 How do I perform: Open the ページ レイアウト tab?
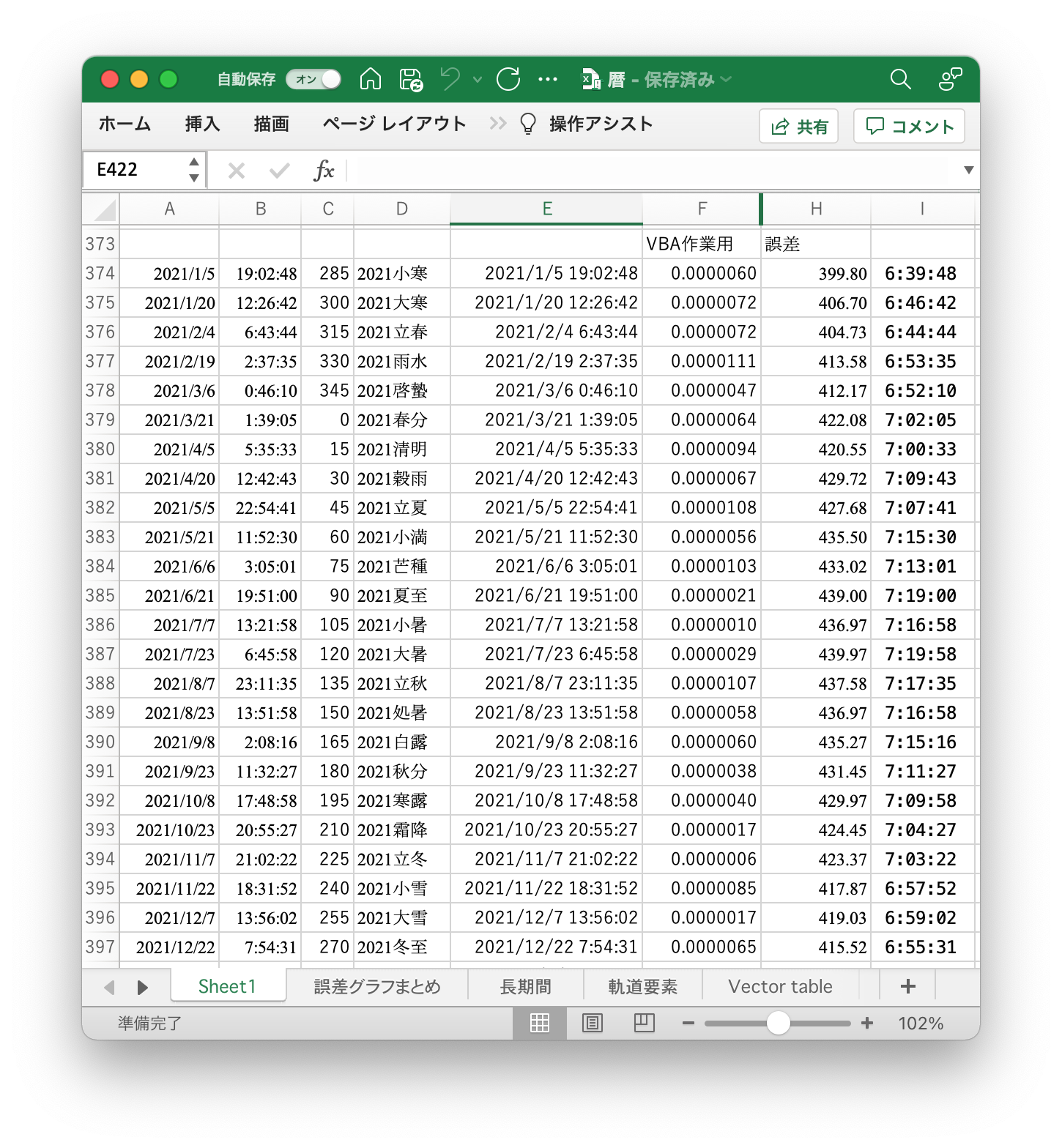(394, 124)
